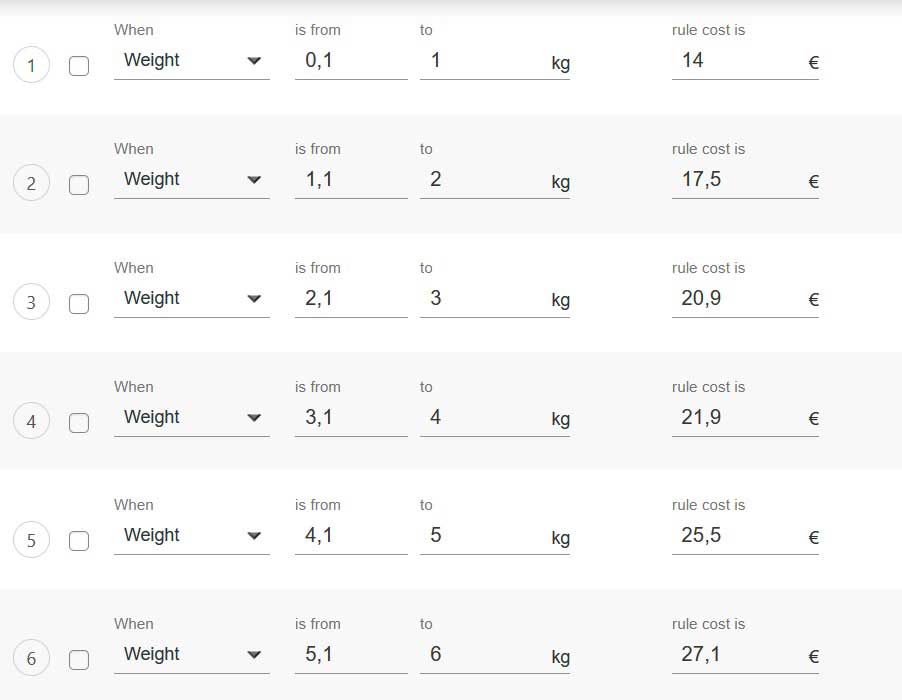This screenshot has width=902, height=700.
Task: Tick the checkbox for rule 1
Action: point(79,66)
